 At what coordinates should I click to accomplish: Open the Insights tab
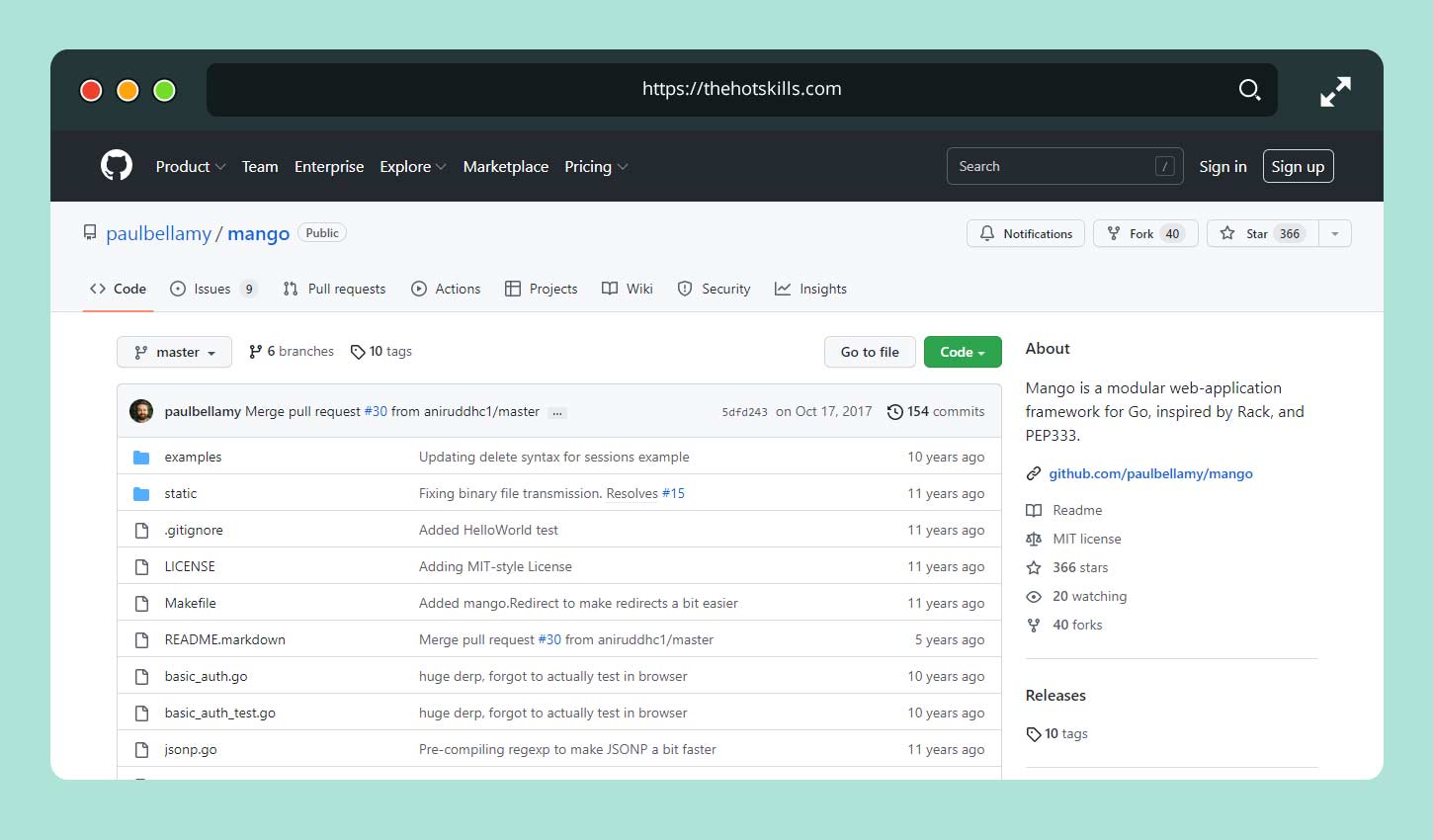810,289
